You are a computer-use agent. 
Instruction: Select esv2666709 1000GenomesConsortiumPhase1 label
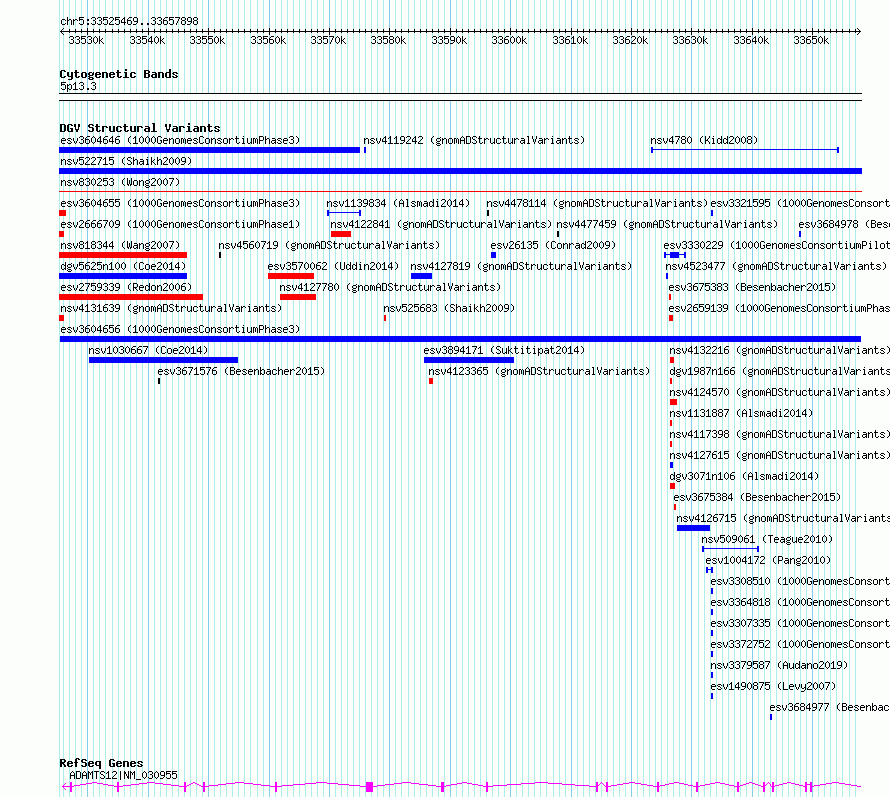(180, 224)
